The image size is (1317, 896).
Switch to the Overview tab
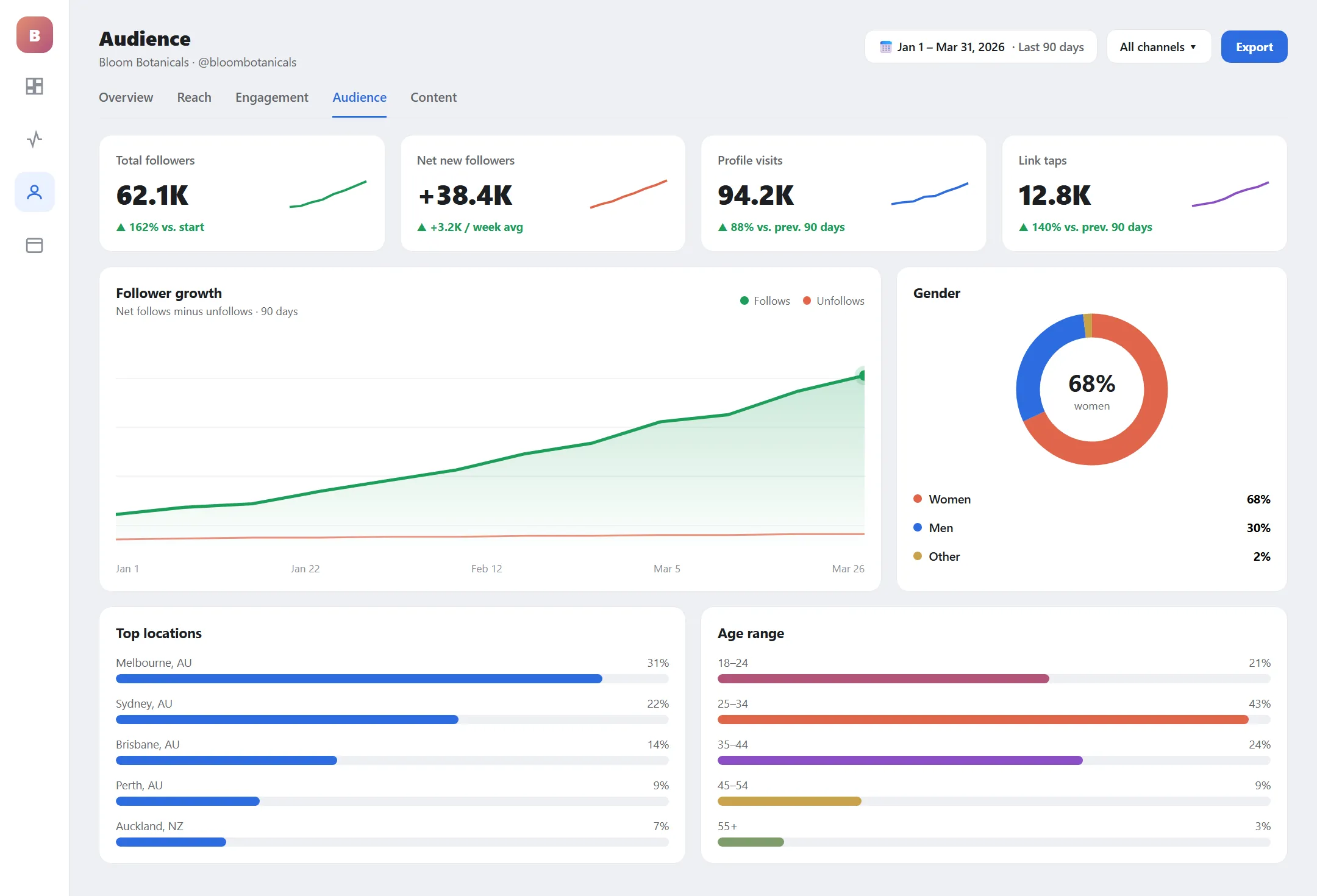[x=126, y=98]
